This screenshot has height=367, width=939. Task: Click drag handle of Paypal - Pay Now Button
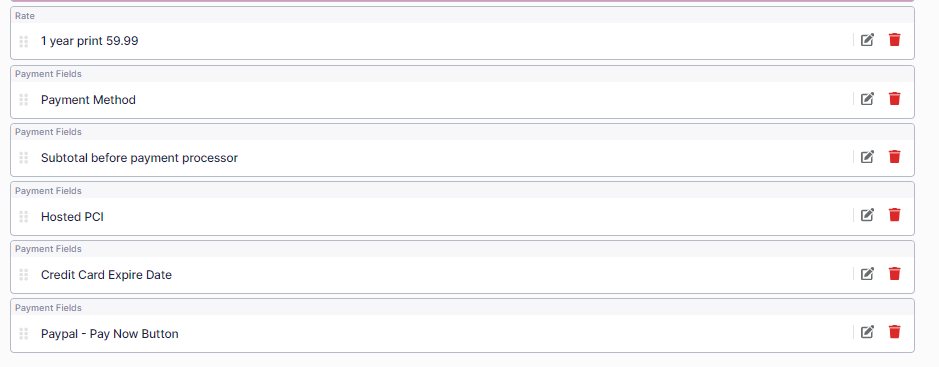(x=24, y=333)
